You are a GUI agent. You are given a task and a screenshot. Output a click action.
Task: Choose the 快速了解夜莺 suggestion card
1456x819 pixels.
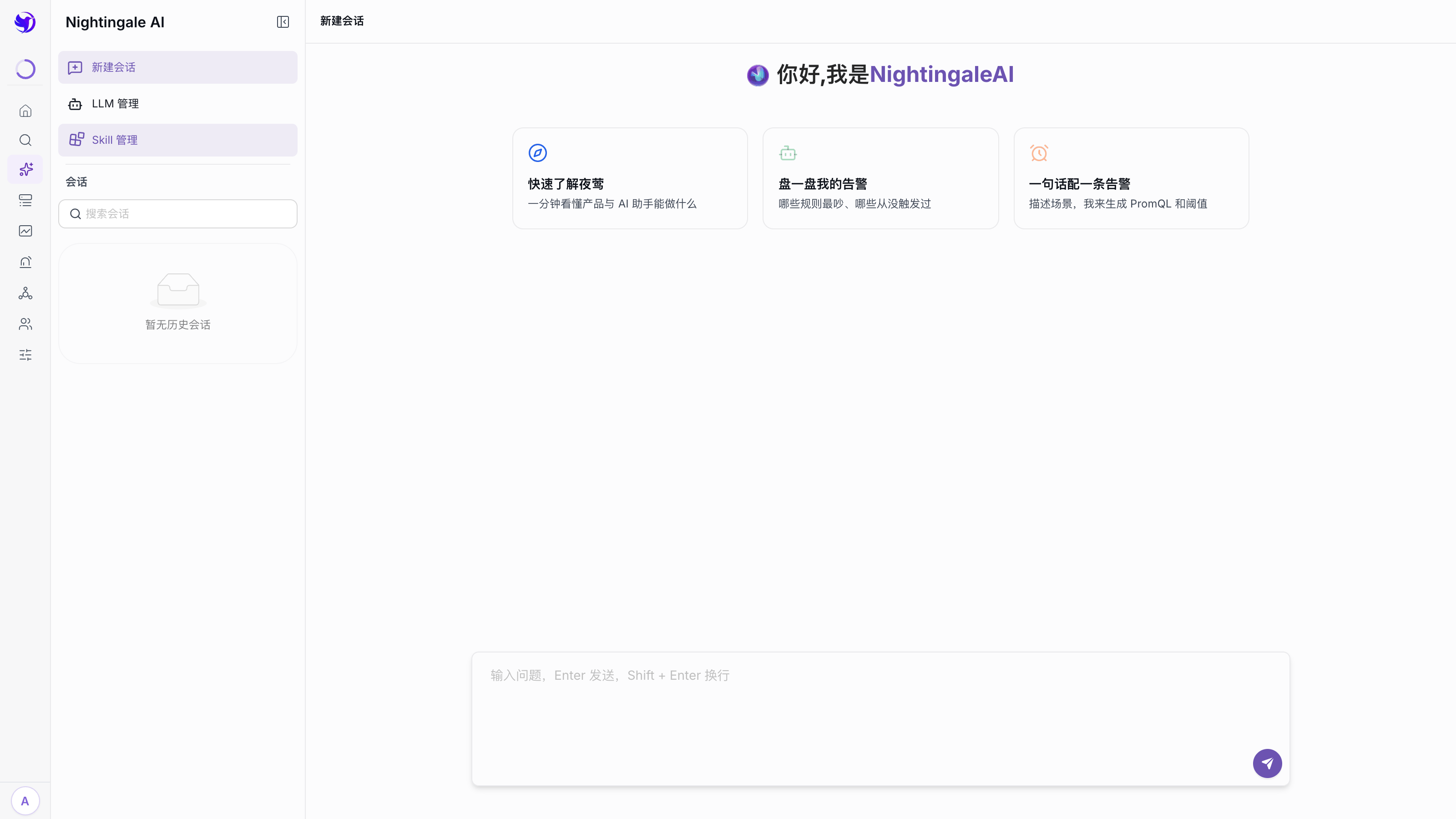630,178
